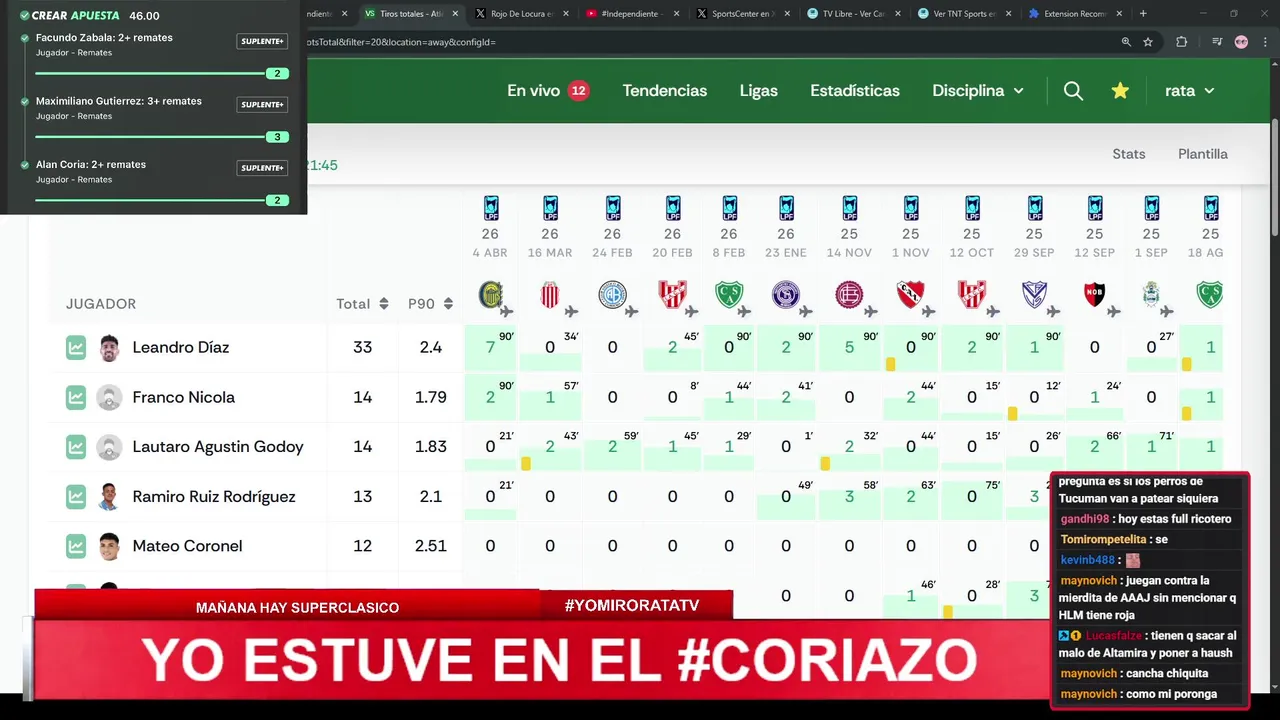This screenshot has height=720, width=1280.
Task: Click the Newell's crest for 12 SEP match
Action: [x=1095, y=294]
